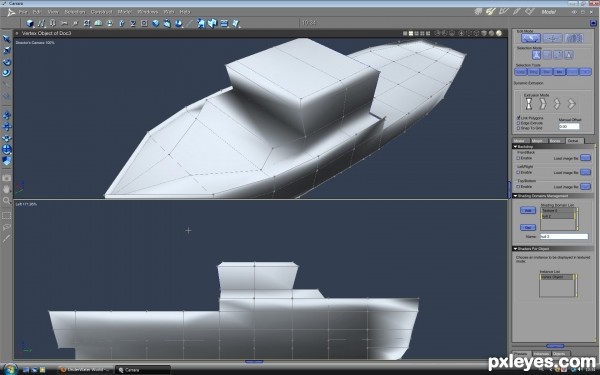Viewport: 600px width, 375px height.
Task: Click the shading domain Name field
Action: [x=564, y=236]
